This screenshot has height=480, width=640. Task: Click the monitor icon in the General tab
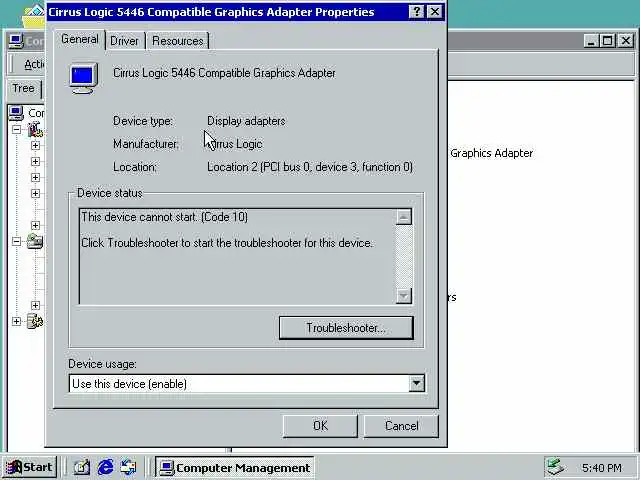(83, 78)
